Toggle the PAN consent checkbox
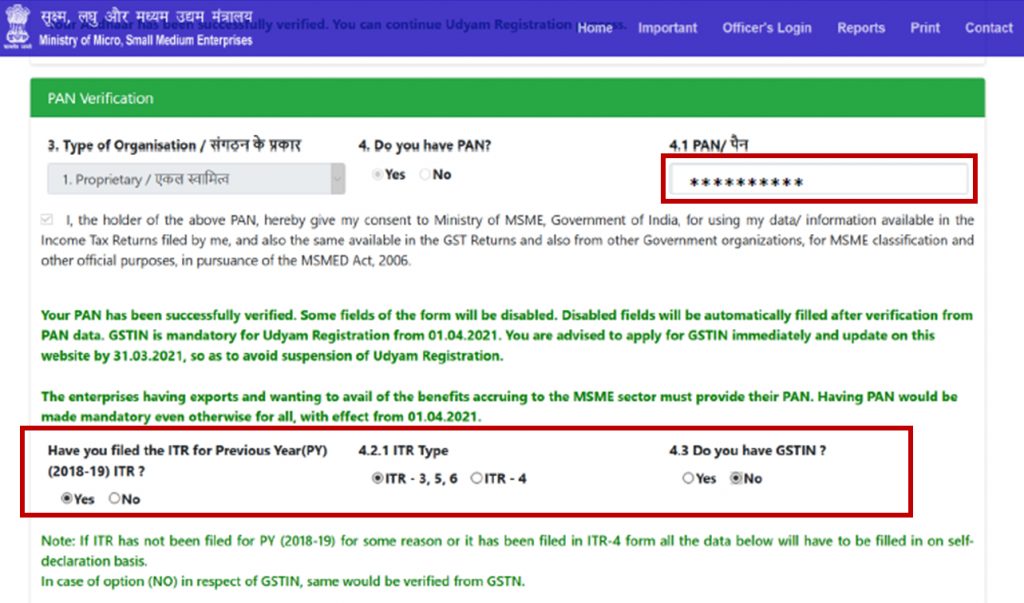 click(48, 220)
